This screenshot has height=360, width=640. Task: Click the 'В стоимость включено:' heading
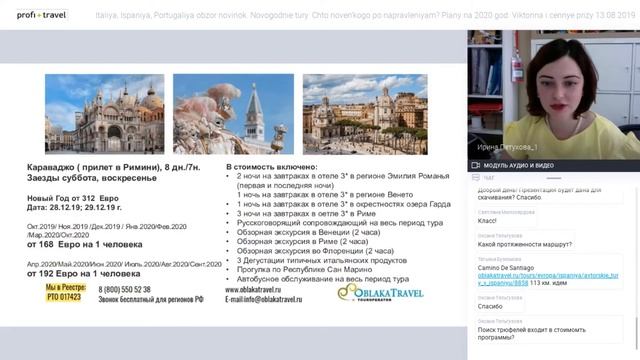(271, 167)
